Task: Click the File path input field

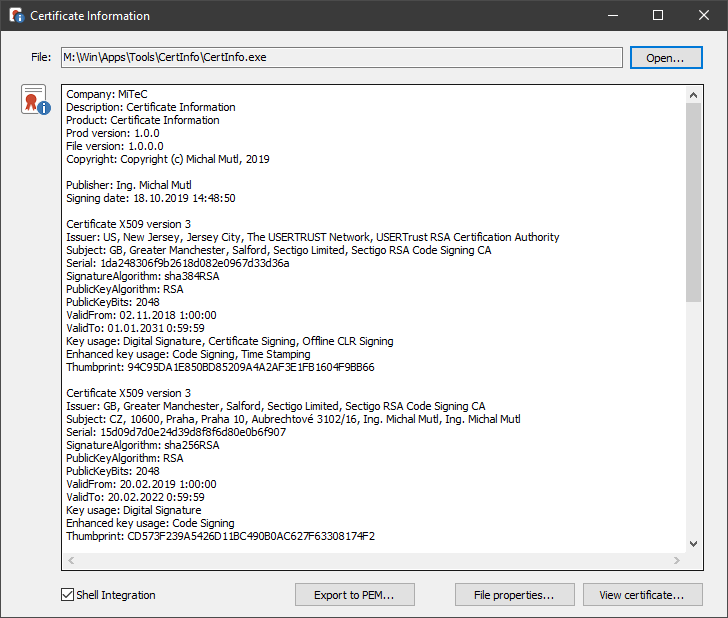Action: click(x=341, y=57)
